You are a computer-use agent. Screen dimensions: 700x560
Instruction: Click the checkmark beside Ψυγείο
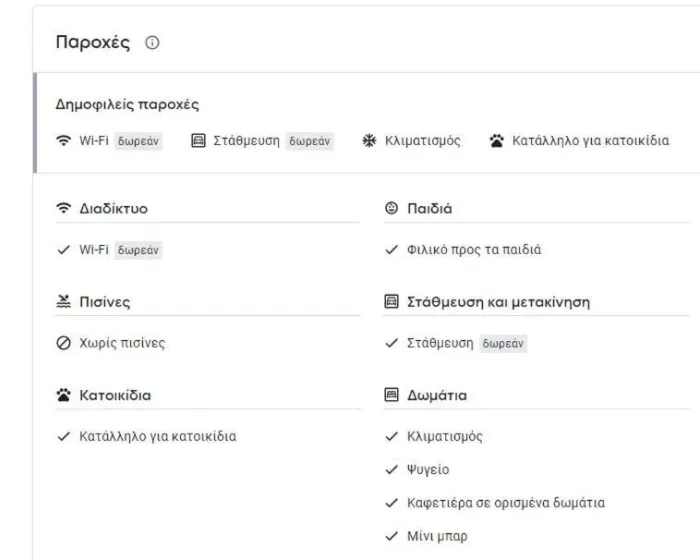[x=391, y=470]
